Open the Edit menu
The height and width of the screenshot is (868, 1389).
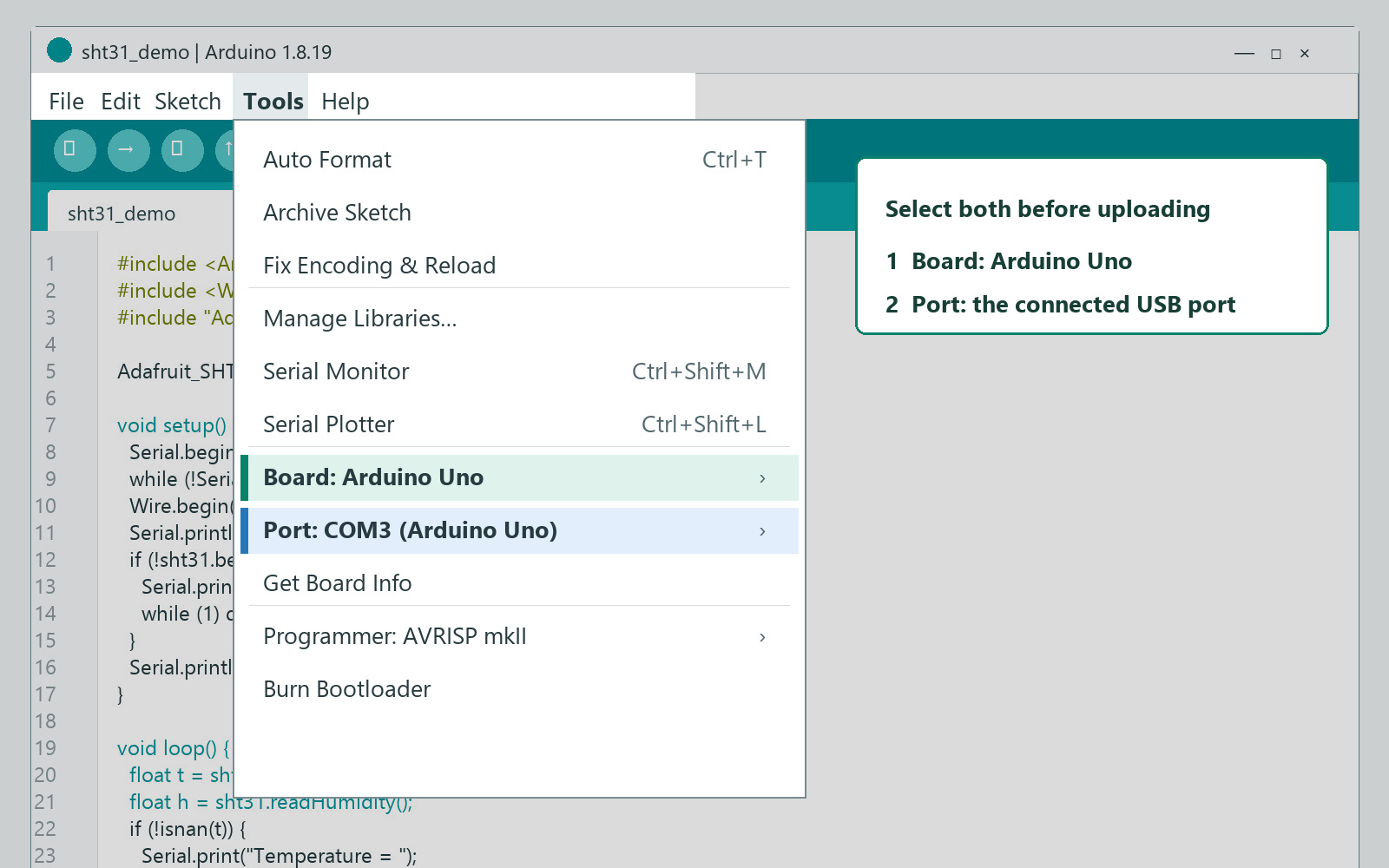[121, 102]
